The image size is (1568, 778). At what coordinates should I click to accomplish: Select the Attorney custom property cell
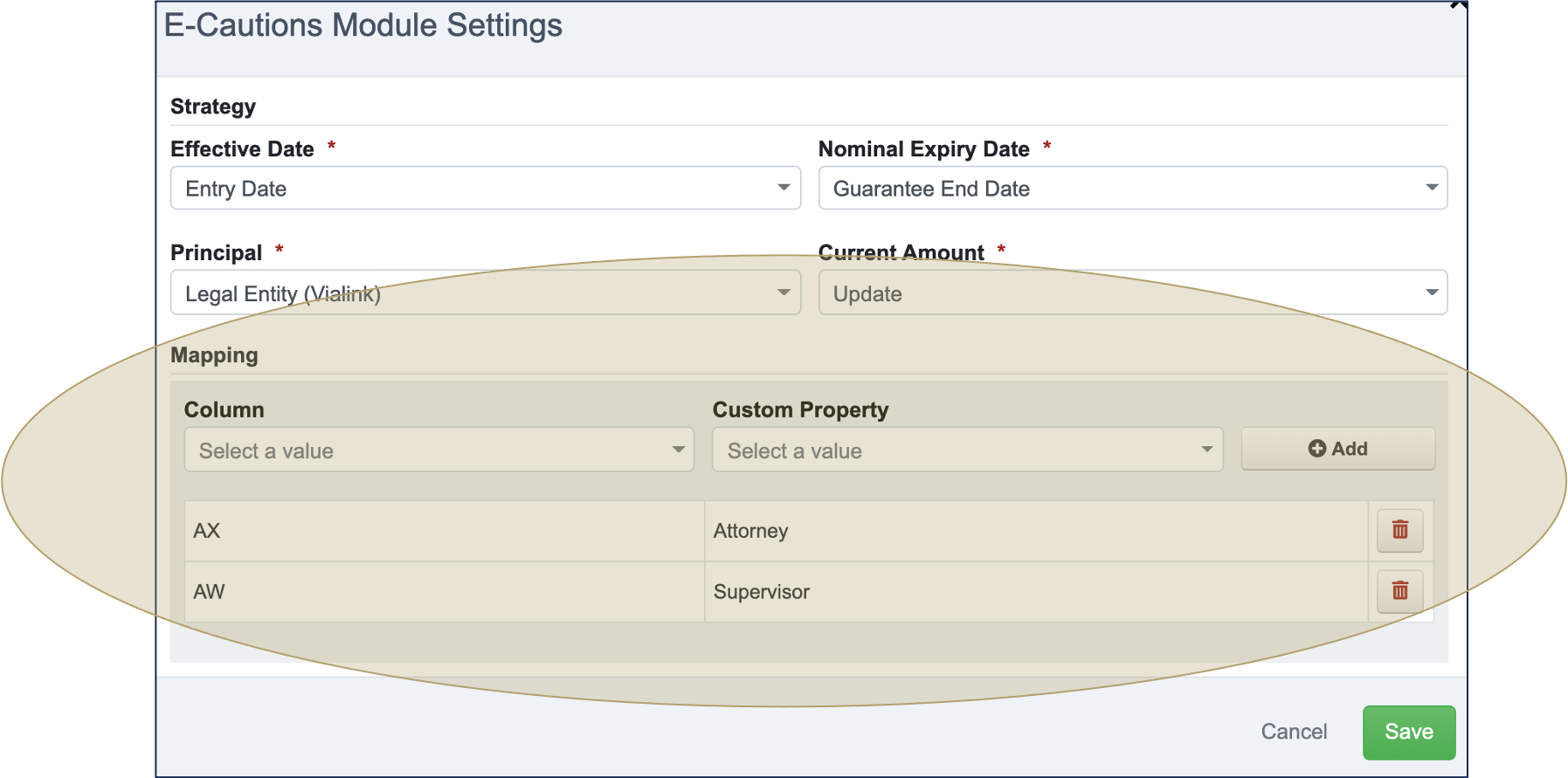[1035, 531]
